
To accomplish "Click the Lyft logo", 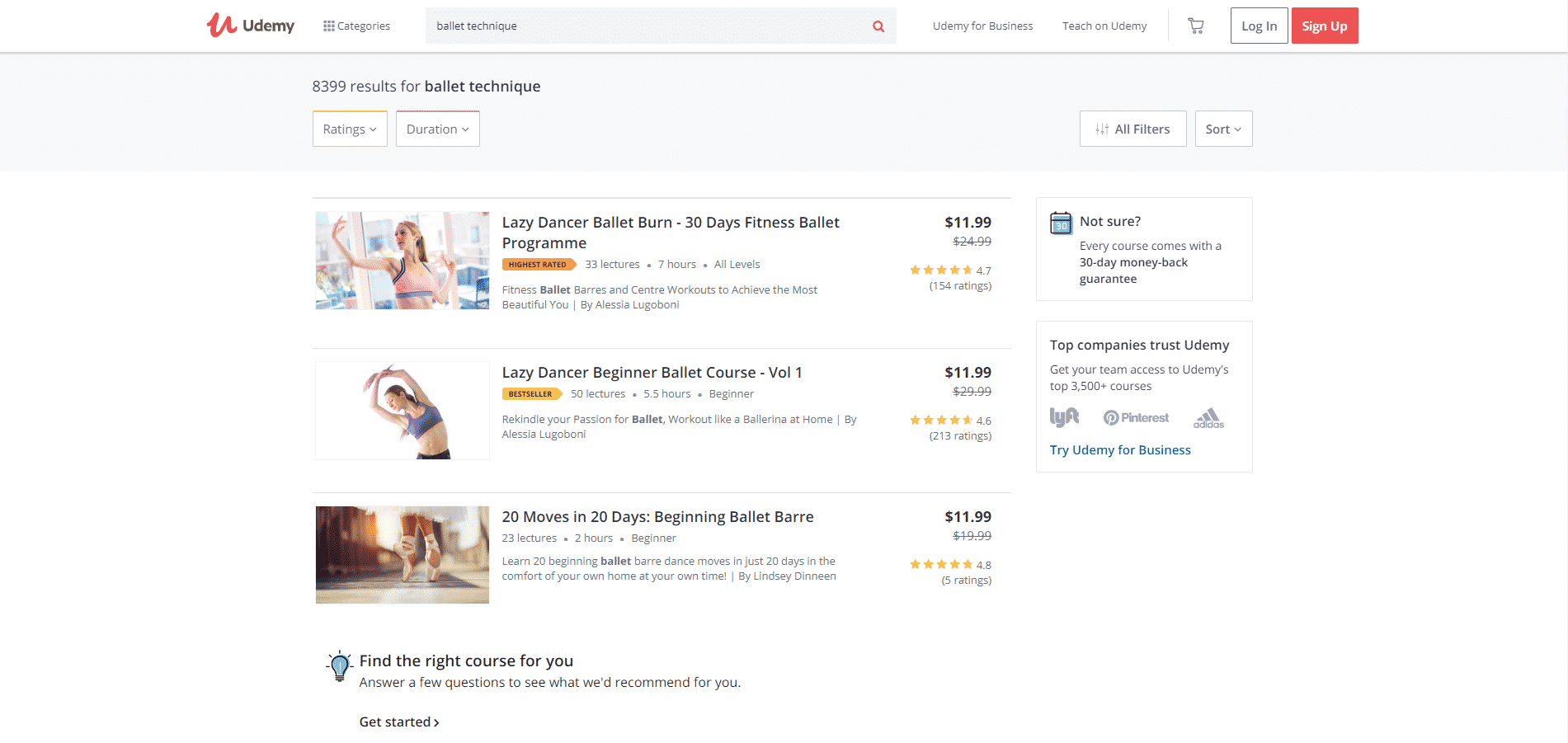I will click(x=1064, y=417).
